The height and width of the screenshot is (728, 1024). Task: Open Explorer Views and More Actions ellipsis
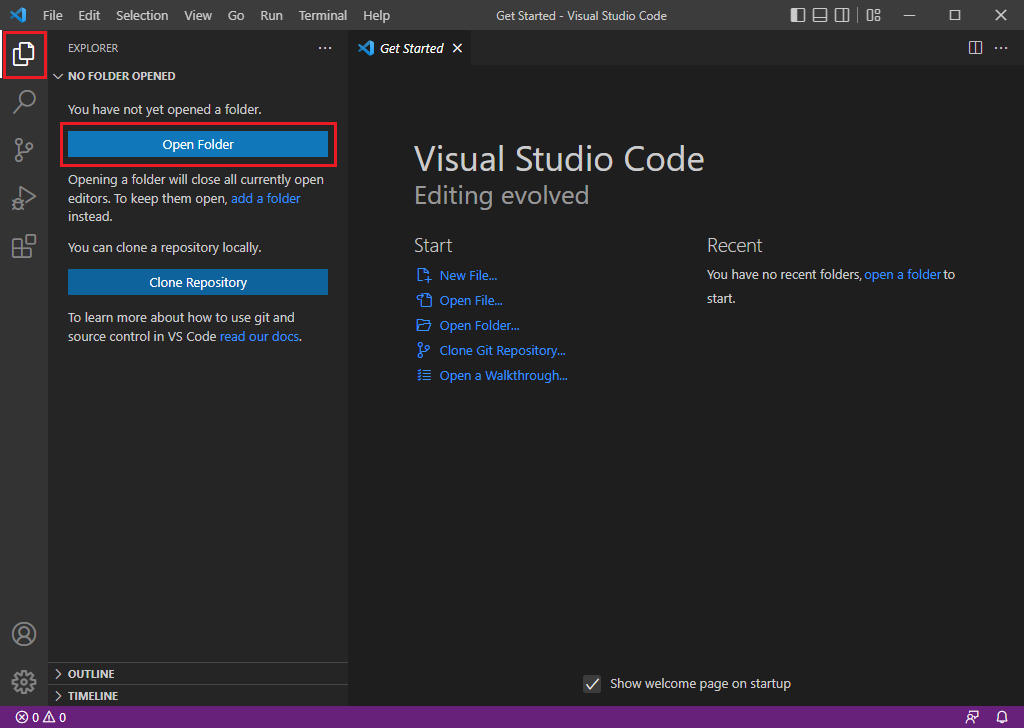325,48
